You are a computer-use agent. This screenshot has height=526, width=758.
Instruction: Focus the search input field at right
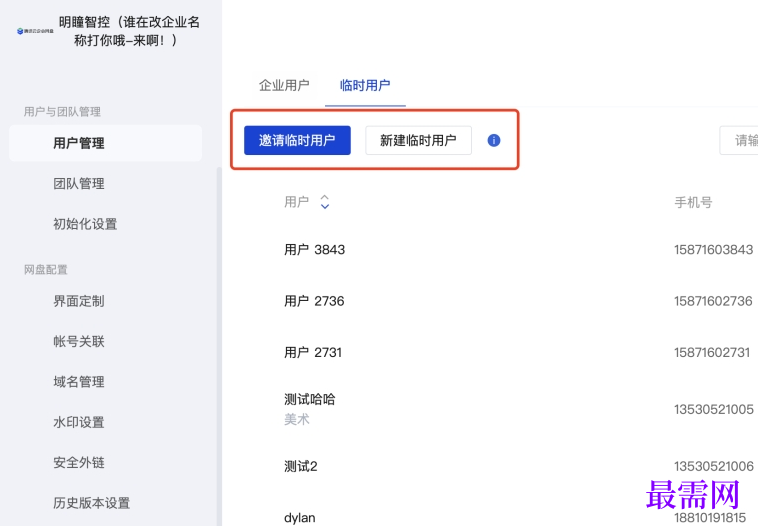[x=739, y=141]
